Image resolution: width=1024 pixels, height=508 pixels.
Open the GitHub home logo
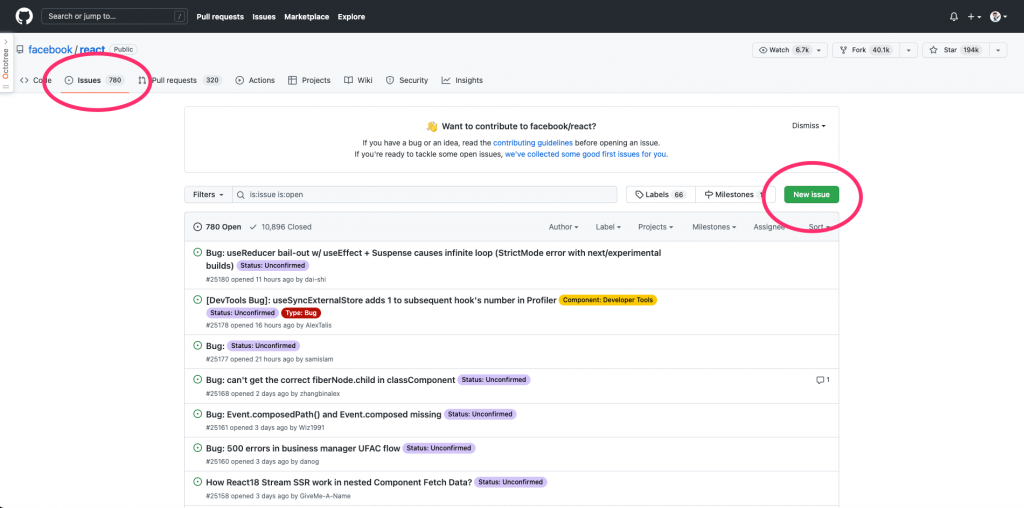coord(24,16)
